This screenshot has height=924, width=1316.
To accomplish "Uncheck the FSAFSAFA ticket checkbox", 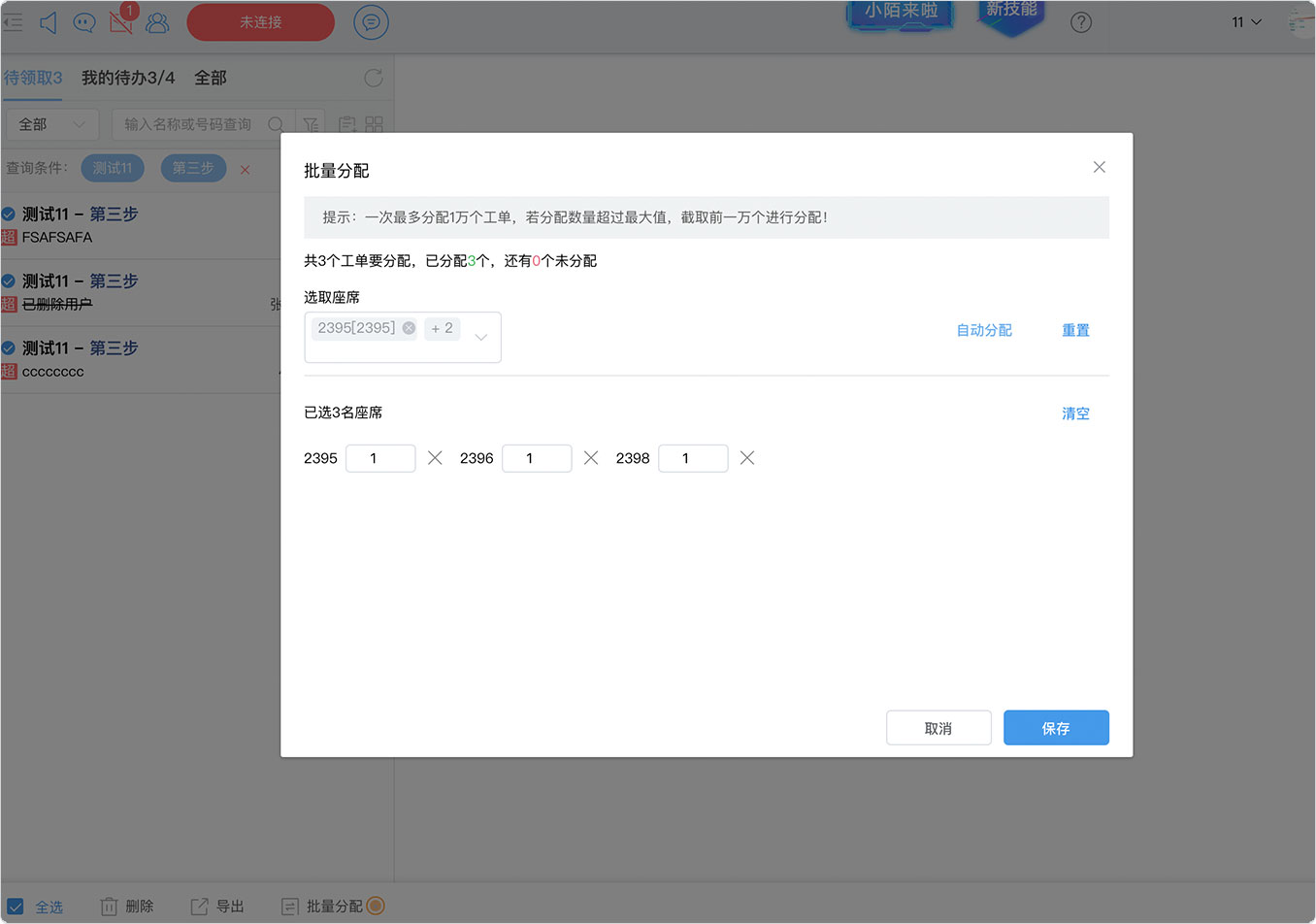I will pos(9,214).
